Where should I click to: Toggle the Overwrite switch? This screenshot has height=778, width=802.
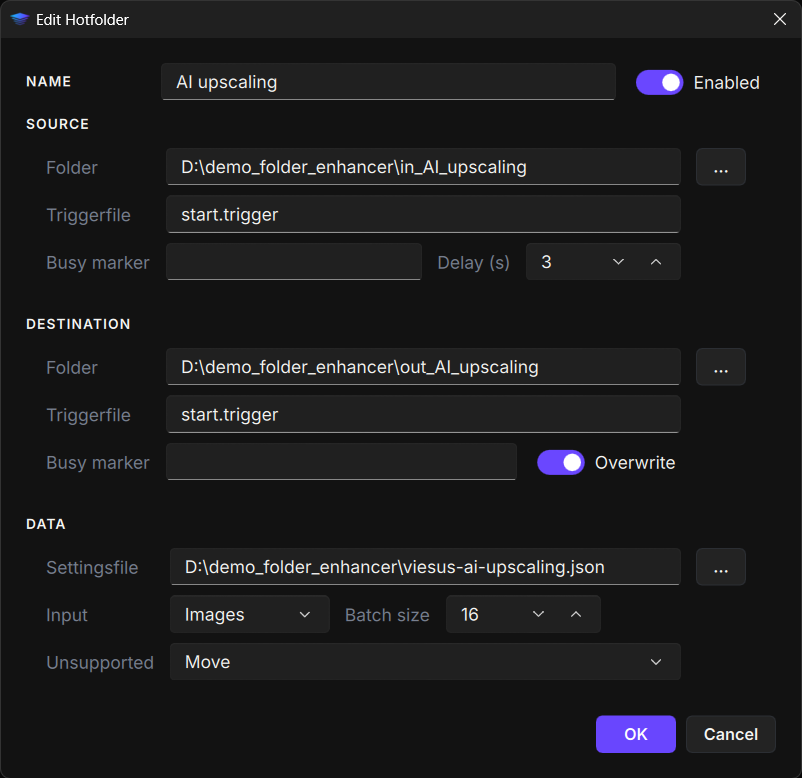tap(561, 462)
